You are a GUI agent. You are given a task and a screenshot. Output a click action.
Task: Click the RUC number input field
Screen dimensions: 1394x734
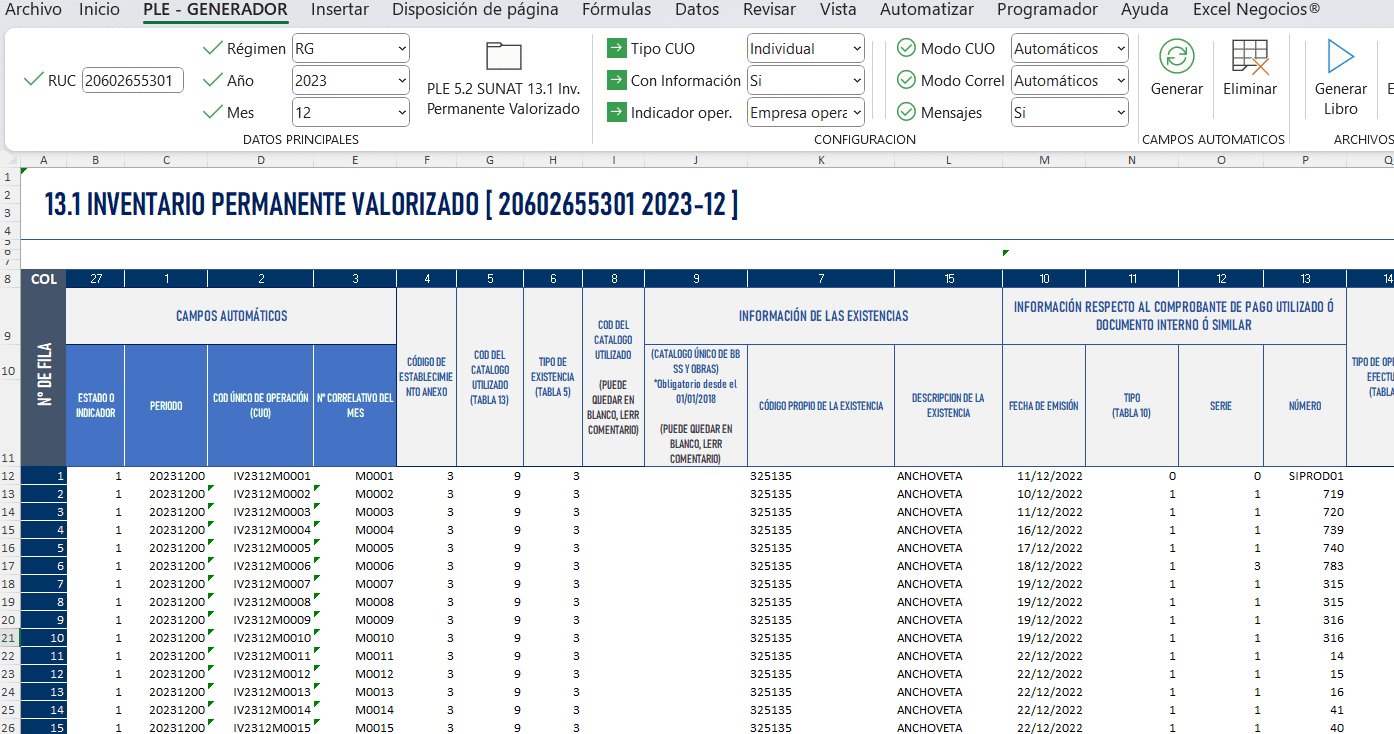pyautogui.click(x=132, y=81)
